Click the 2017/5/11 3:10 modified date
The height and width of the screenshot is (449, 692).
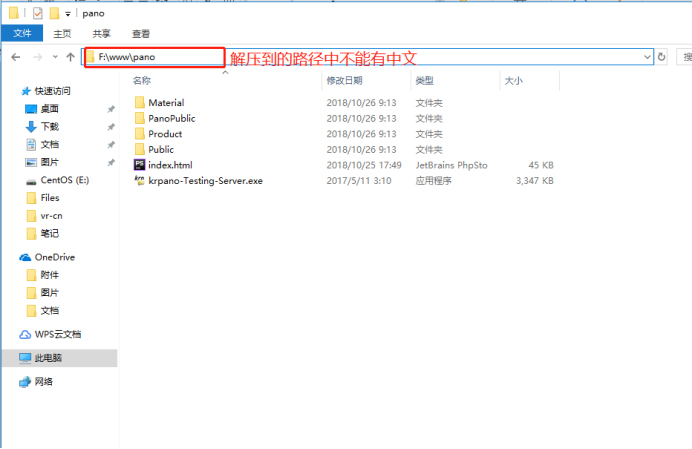359,181
